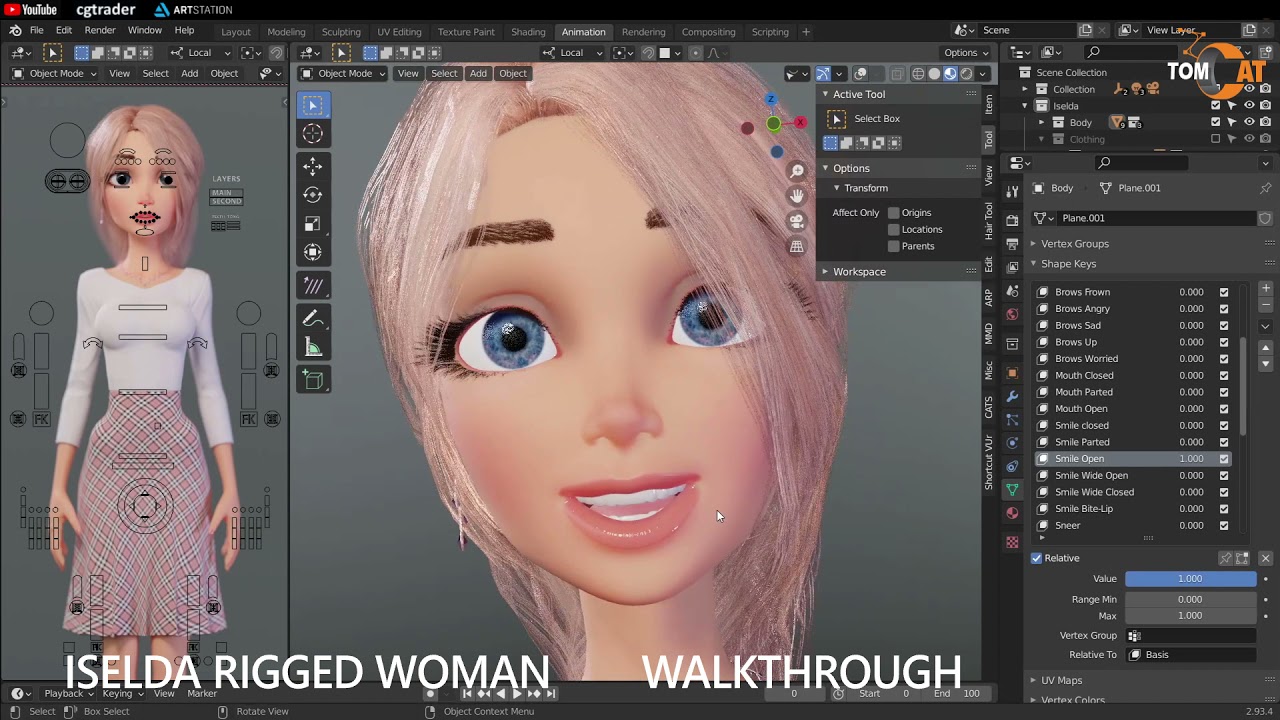This screenshot has height=720, width=1280.
Task: Uncheck the Relative checkbox
Action: pyautogui.click(x=1037, y=558)
